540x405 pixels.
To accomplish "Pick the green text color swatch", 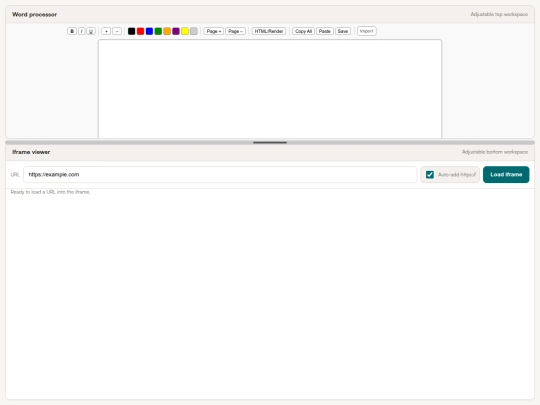I will (x=158, y=31).
